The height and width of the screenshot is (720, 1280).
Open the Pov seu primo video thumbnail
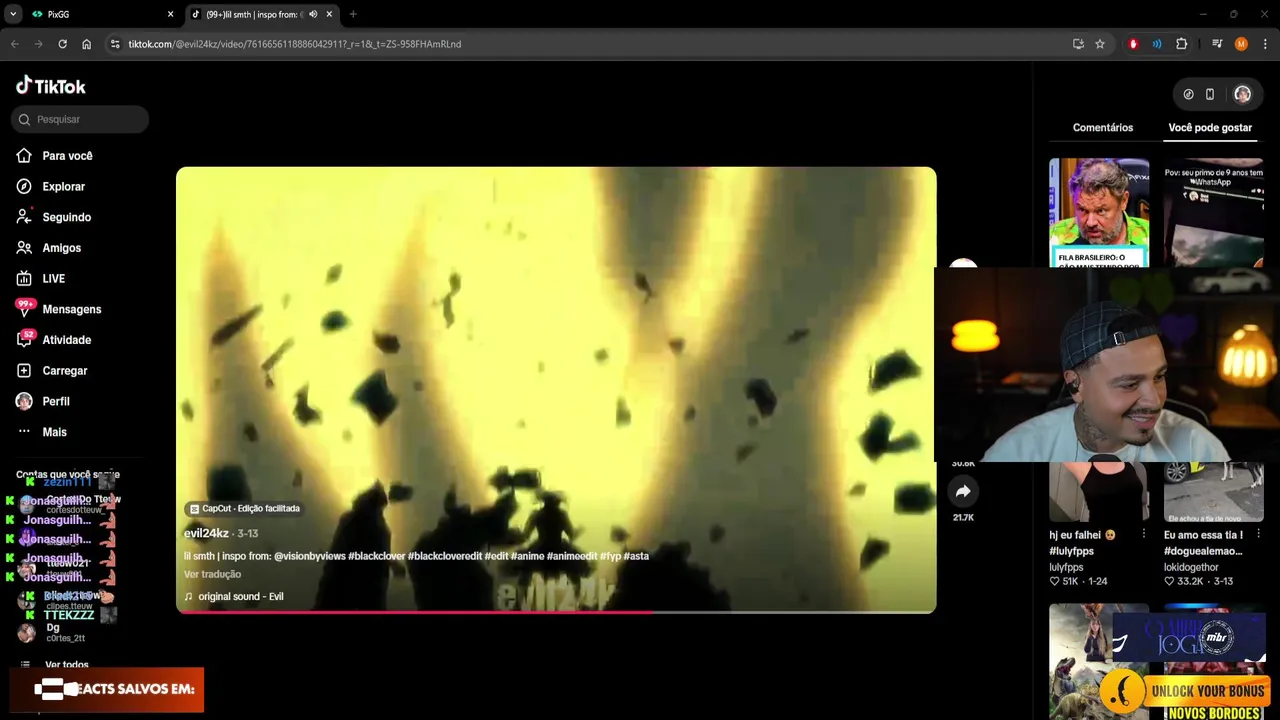pos(1213,212)
